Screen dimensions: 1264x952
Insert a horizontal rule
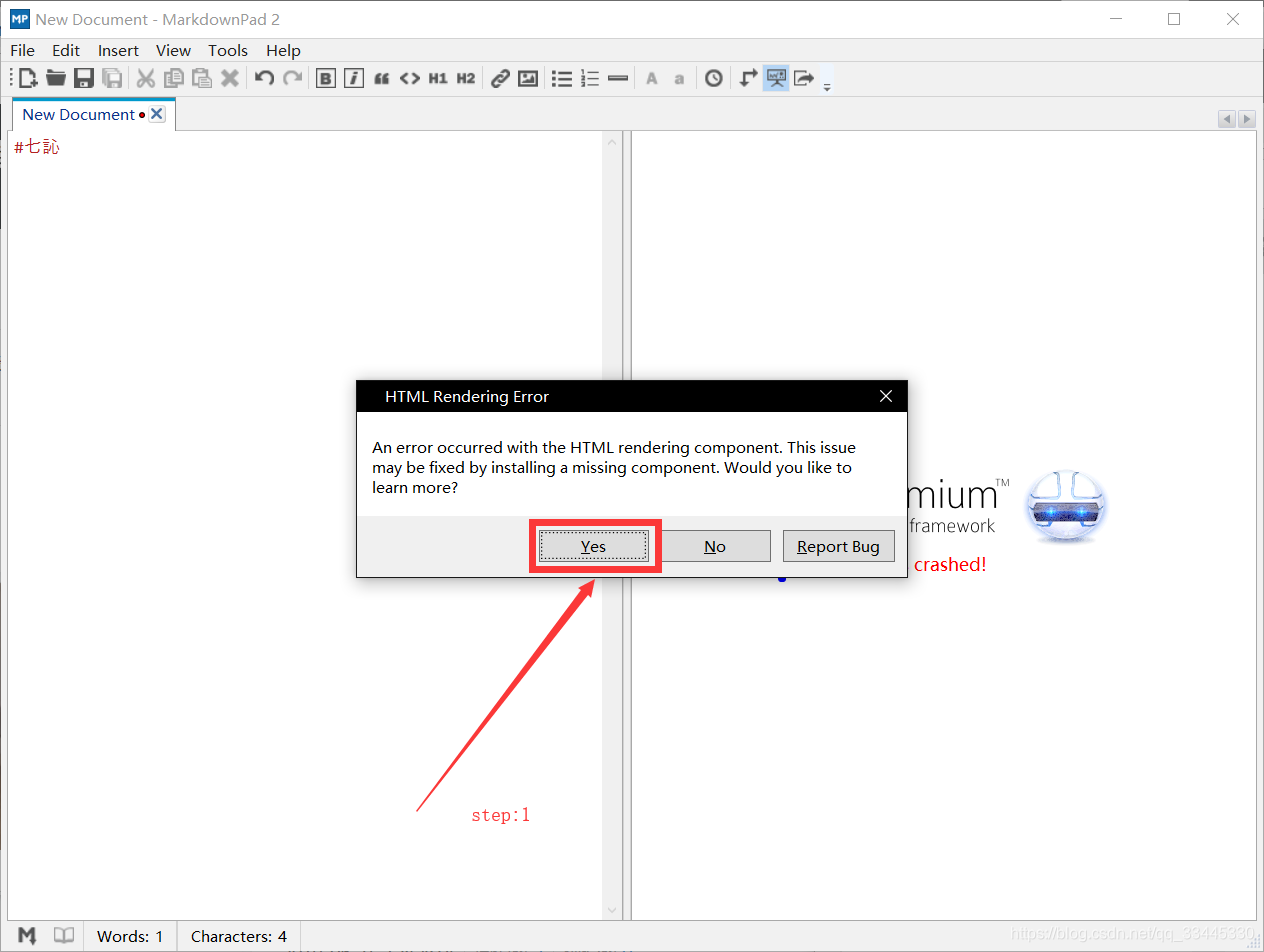(x=618, y=78)
